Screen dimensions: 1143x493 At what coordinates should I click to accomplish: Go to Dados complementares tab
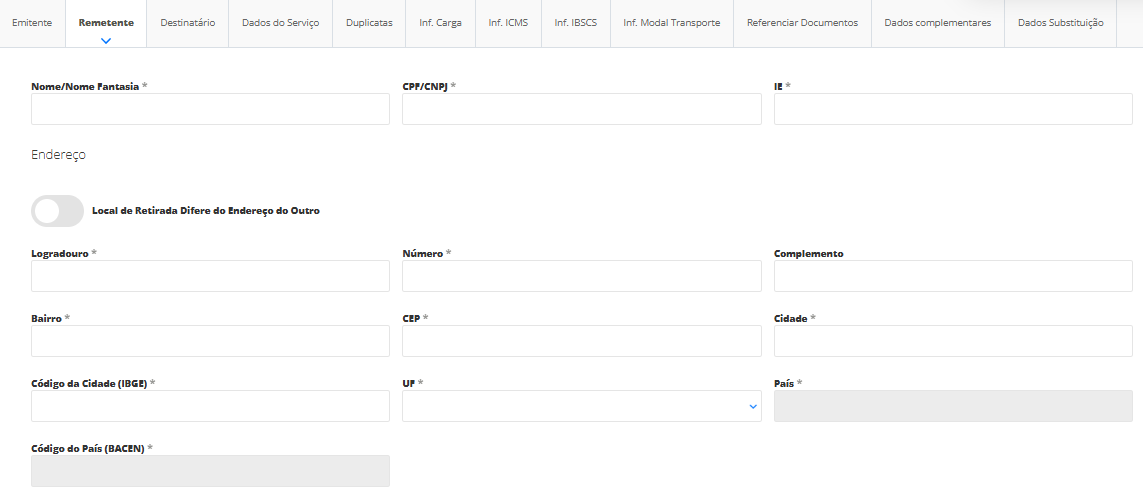pos(937,23)
